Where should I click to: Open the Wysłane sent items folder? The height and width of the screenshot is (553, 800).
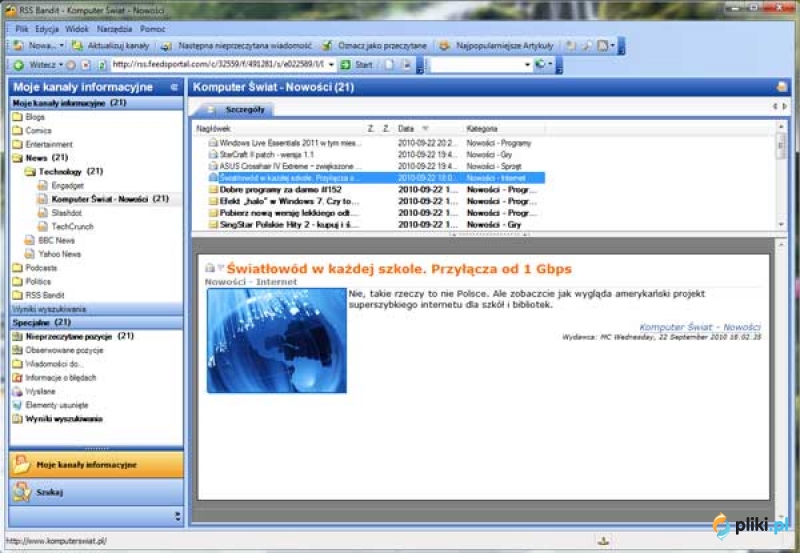point(34,391)
